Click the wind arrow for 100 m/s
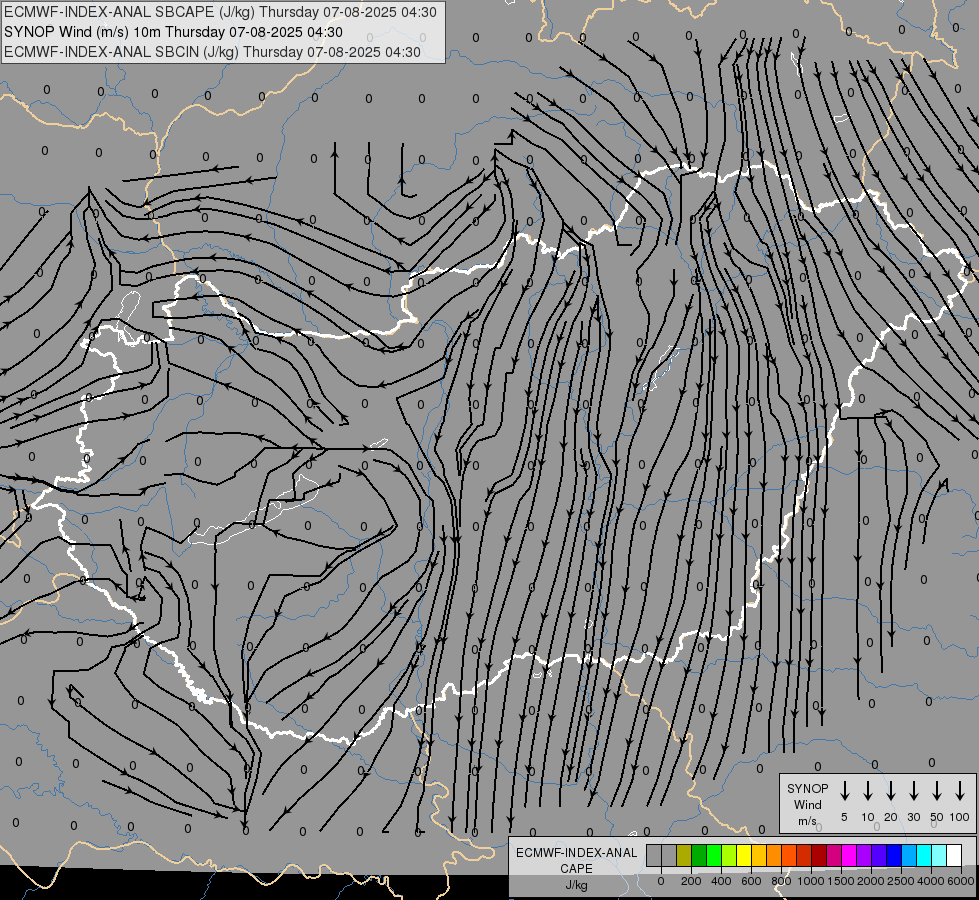 960,791
